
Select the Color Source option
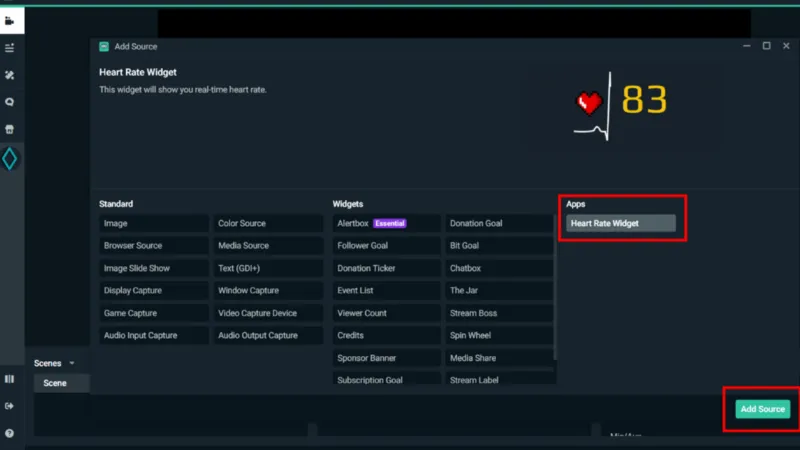pos(268,223)
